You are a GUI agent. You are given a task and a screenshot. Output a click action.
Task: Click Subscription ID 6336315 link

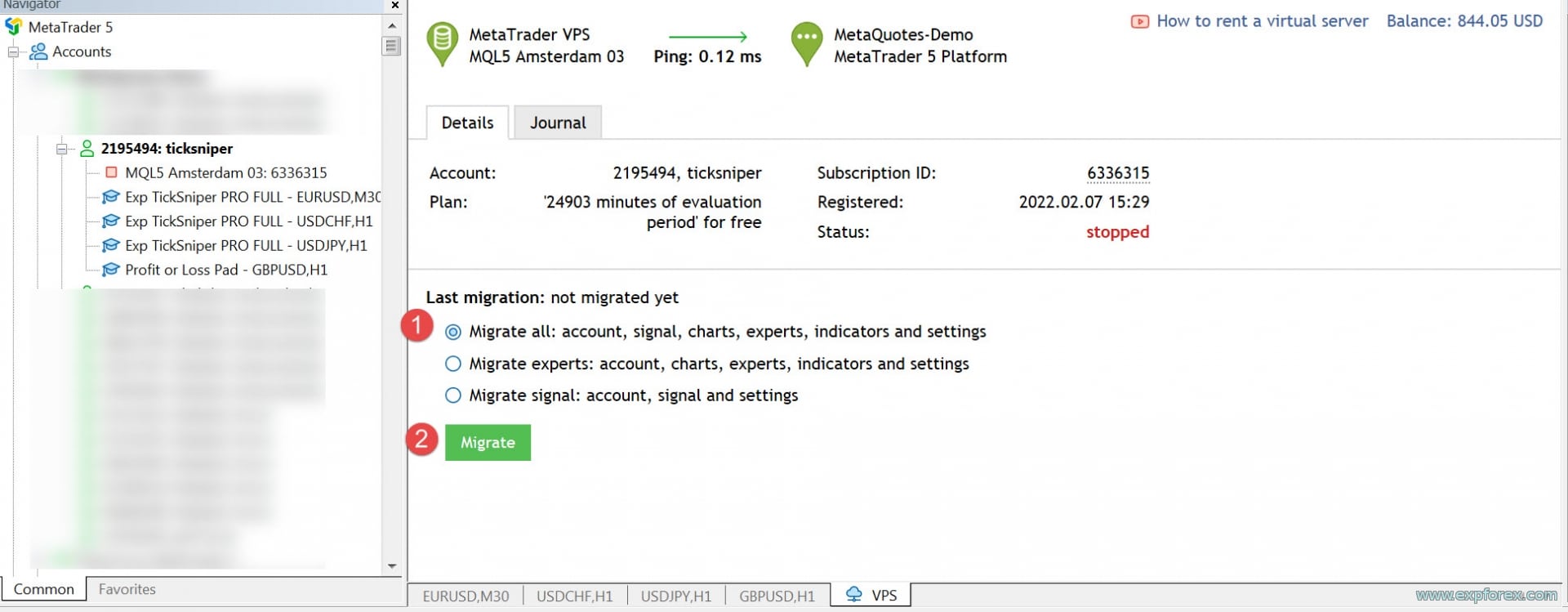1118,173
